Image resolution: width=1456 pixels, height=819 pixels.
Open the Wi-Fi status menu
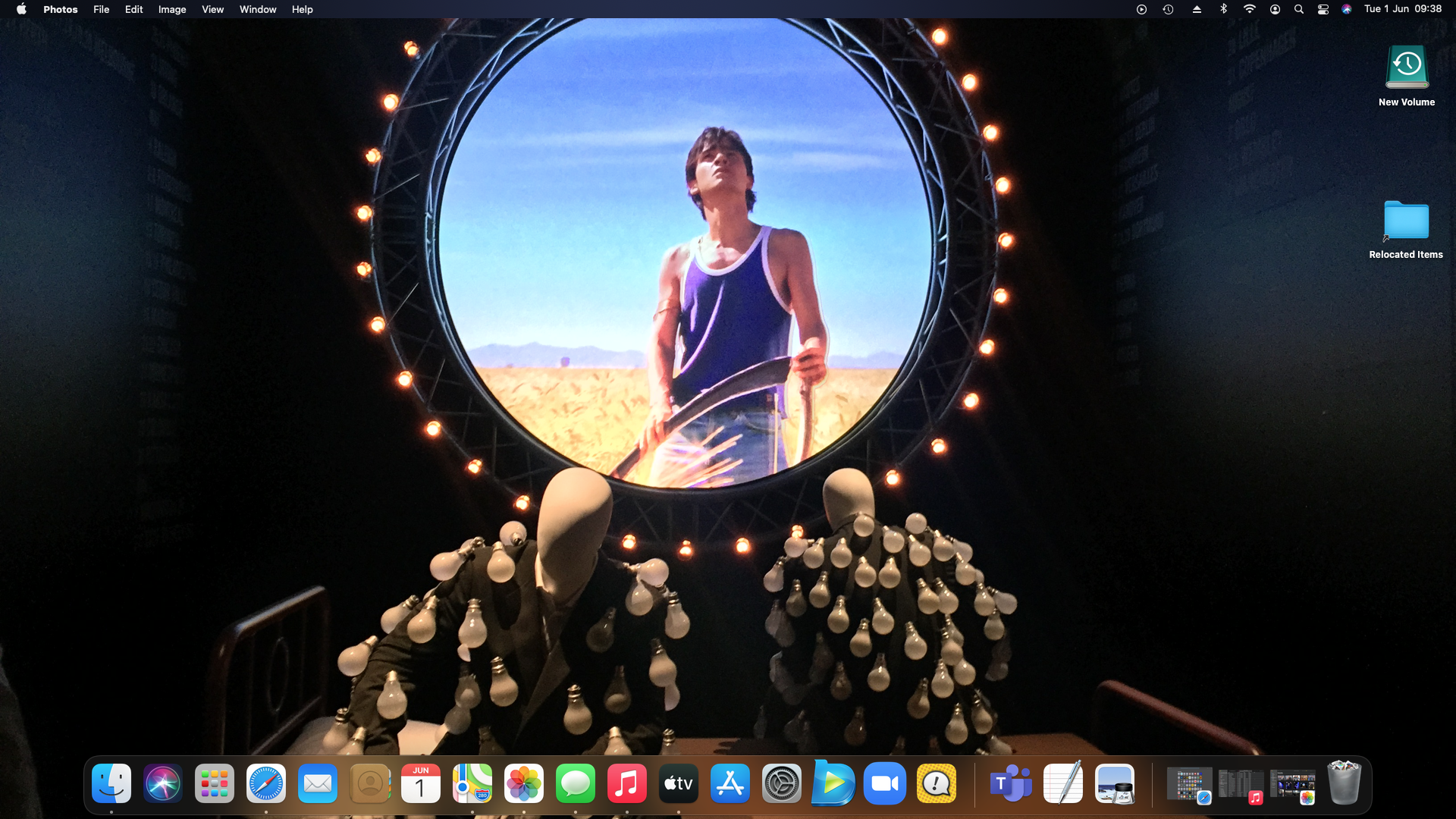point(1249,9)
